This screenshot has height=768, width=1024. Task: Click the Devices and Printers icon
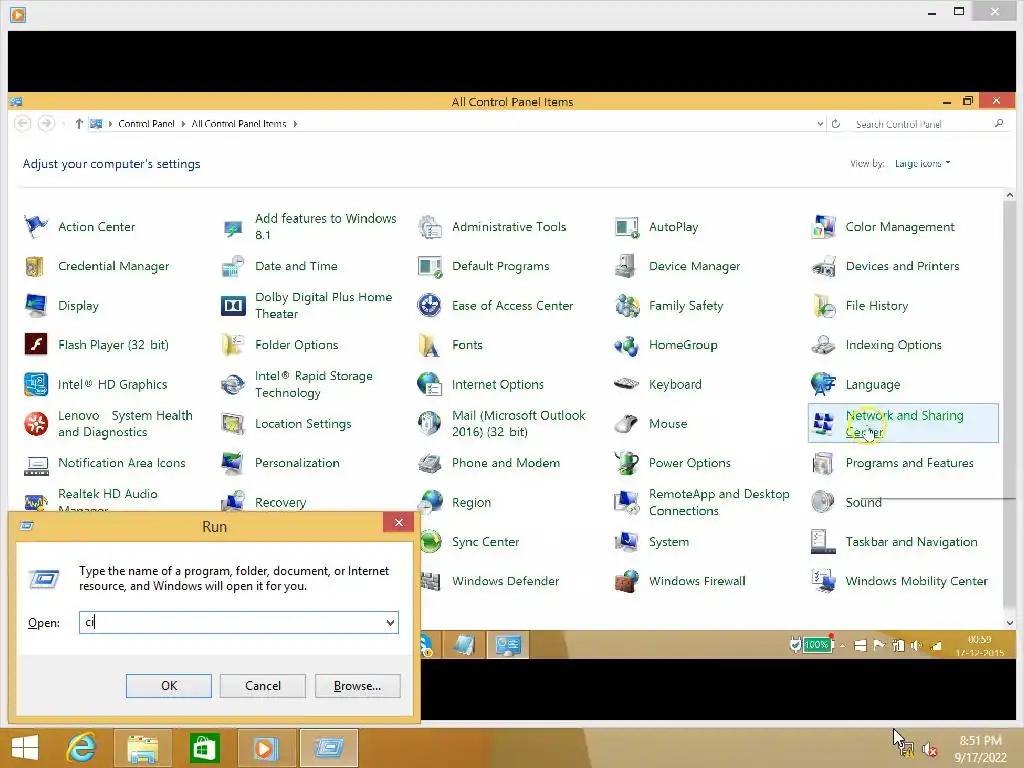[x=824, y=266]
